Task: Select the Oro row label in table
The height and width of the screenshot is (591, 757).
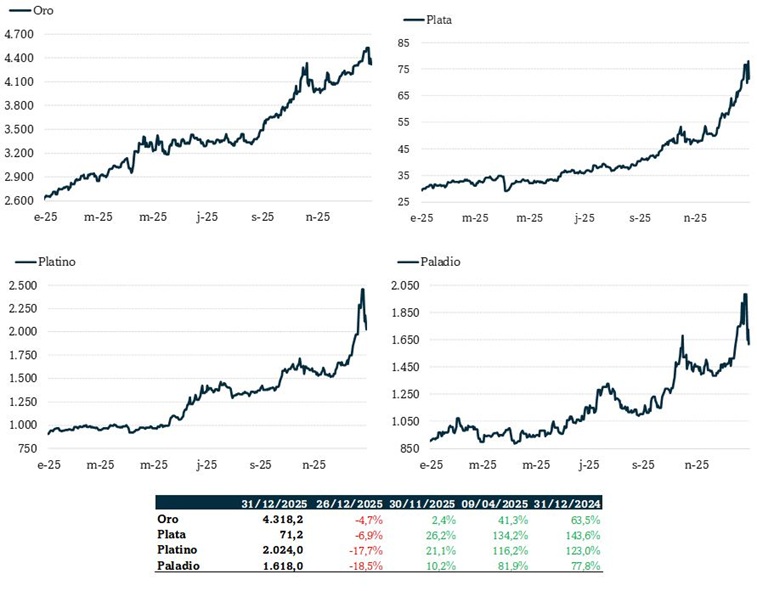Action: [168, 519]
